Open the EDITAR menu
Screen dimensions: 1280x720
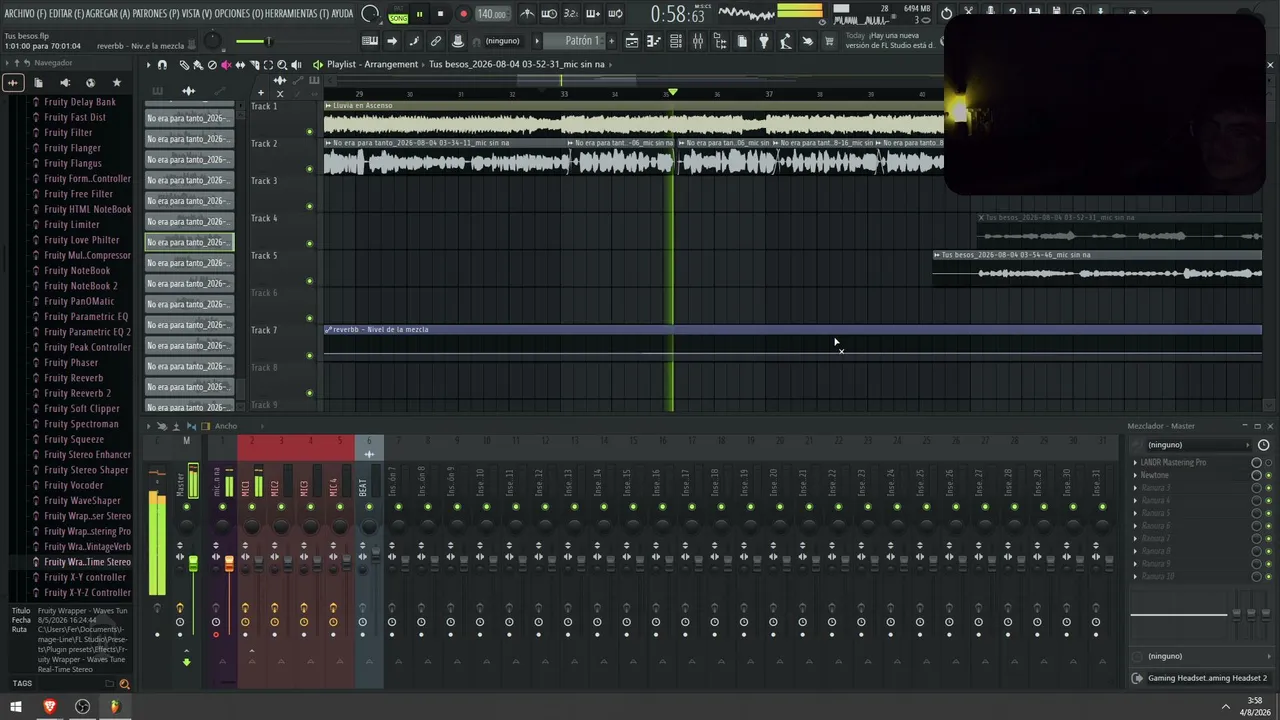click(x=68, y=14)
